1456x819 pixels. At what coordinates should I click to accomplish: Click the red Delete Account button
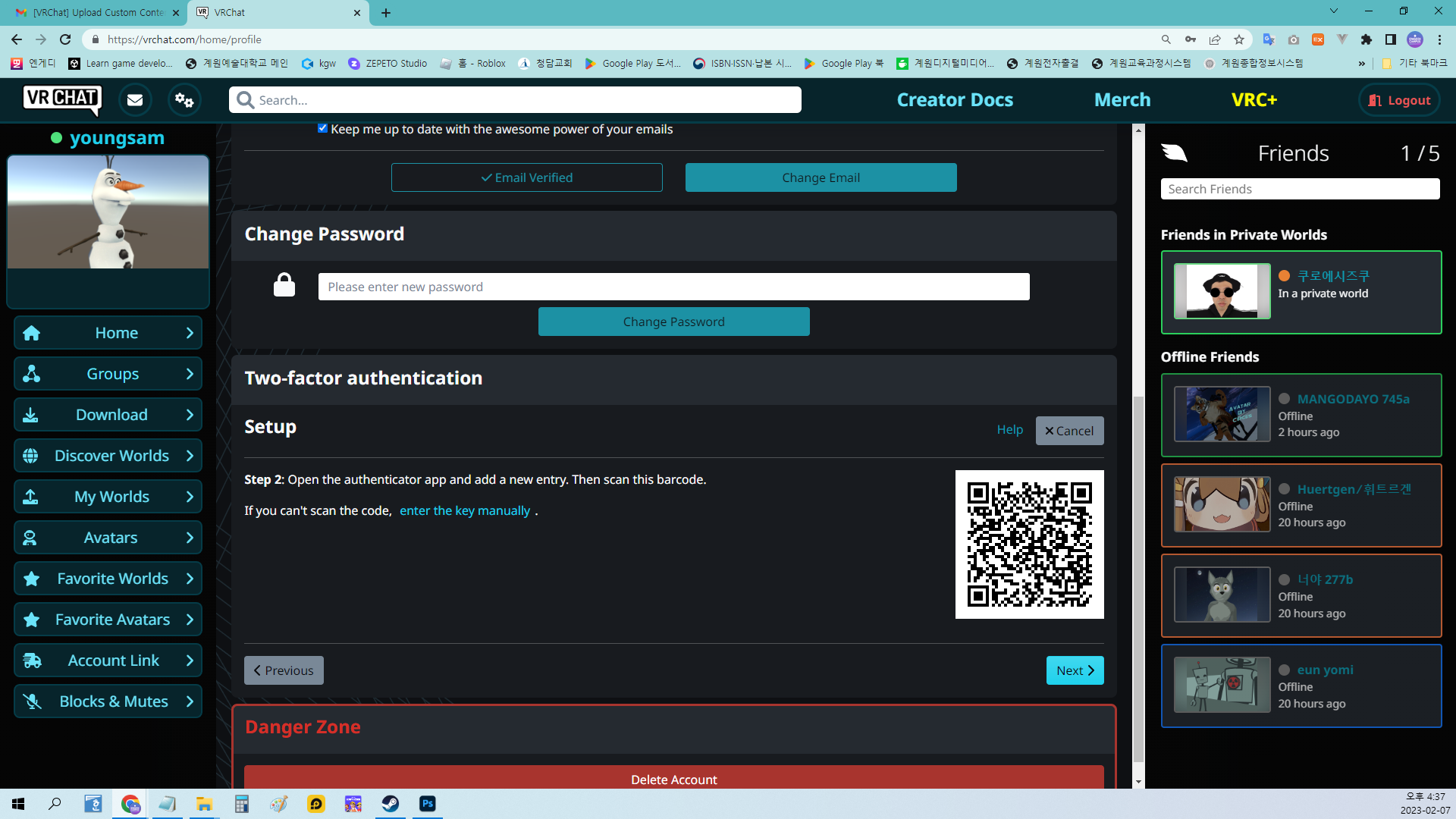673,777
